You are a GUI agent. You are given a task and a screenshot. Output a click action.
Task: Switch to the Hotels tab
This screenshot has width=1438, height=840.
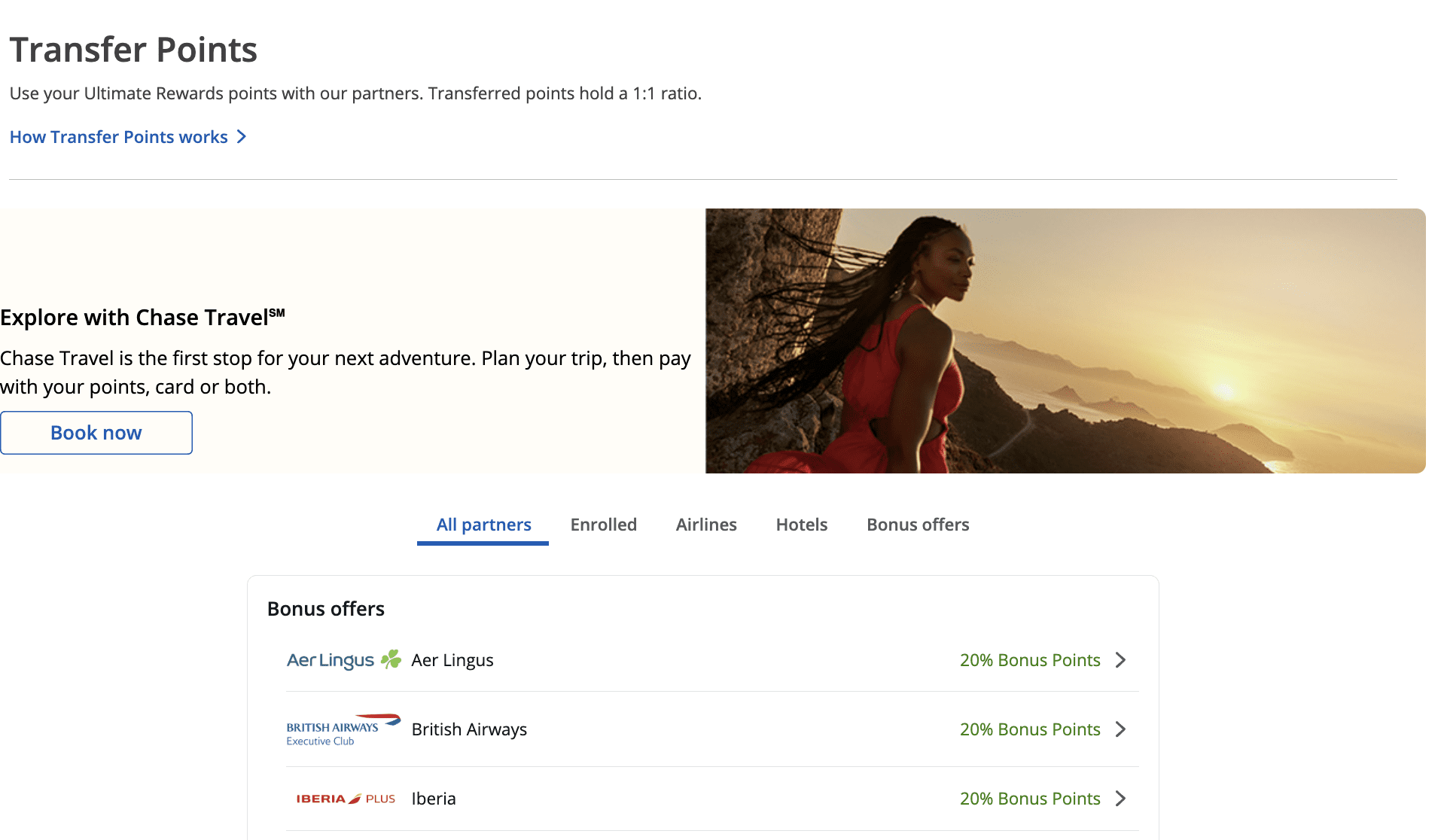coord(802,525)
